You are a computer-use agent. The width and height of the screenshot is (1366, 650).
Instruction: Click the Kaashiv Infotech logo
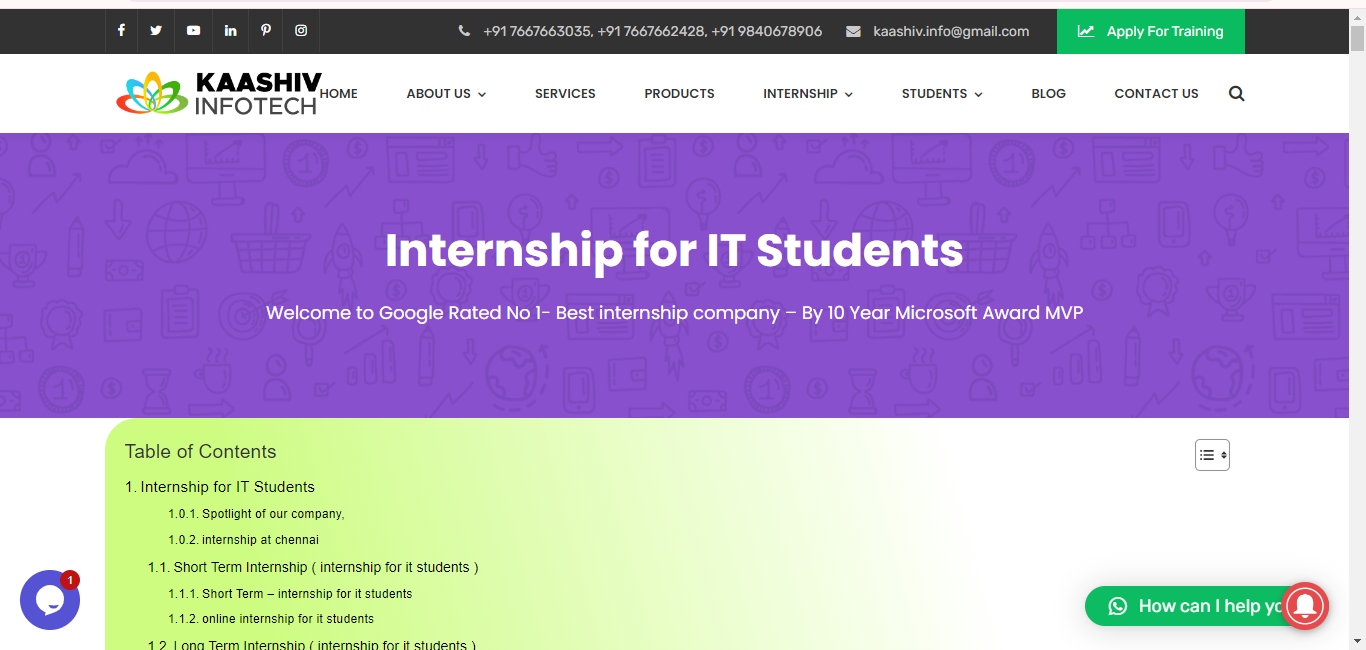click(x=216, y=94)
